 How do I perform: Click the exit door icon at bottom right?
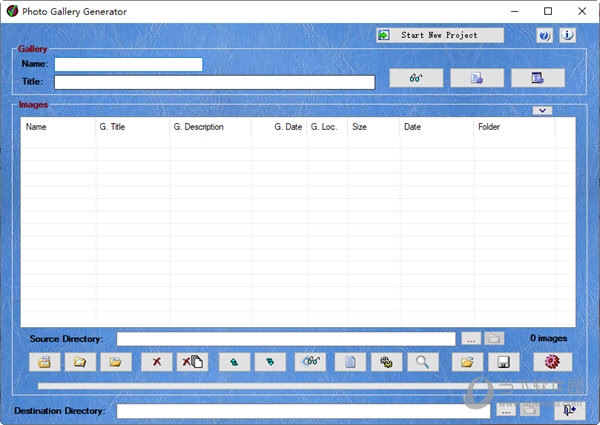[x=569, y=410]
